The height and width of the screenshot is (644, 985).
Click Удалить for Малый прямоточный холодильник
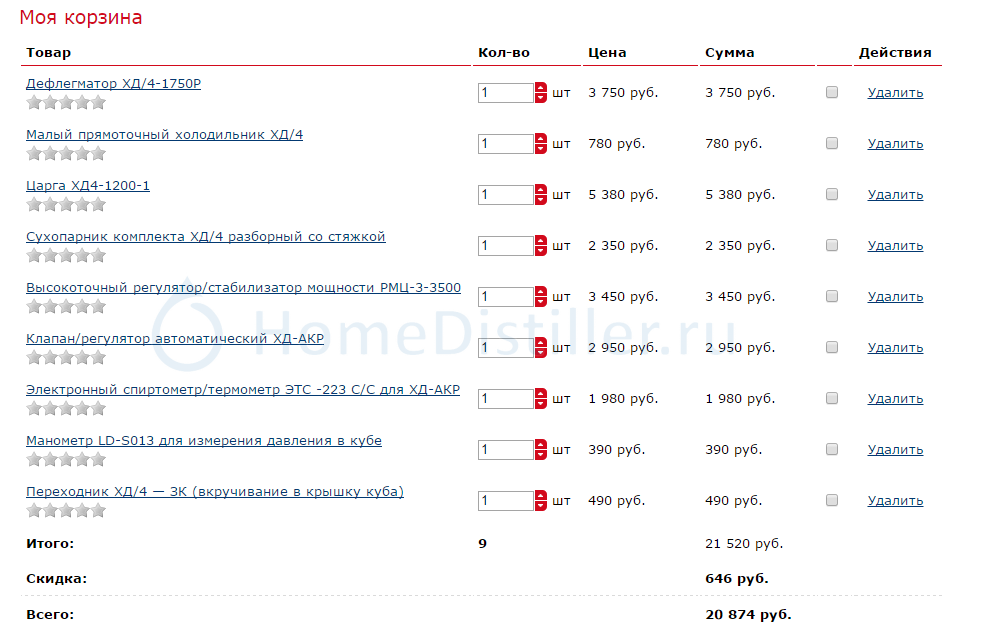895,144
